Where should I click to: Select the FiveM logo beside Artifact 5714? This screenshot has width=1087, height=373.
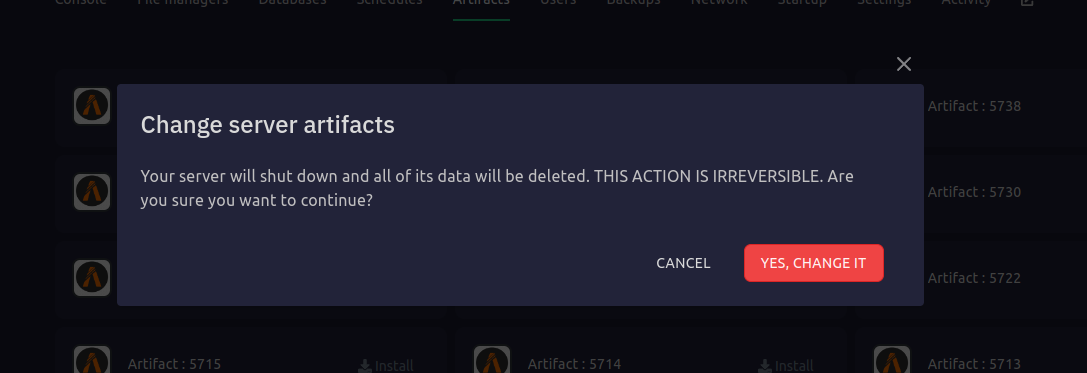pyautogui.click(x=492, y=361)
